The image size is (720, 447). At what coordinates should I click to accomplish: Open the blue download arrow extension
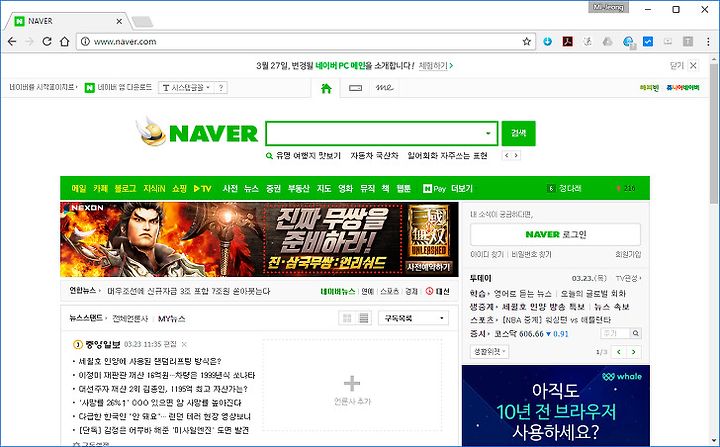tap(547, 41)
